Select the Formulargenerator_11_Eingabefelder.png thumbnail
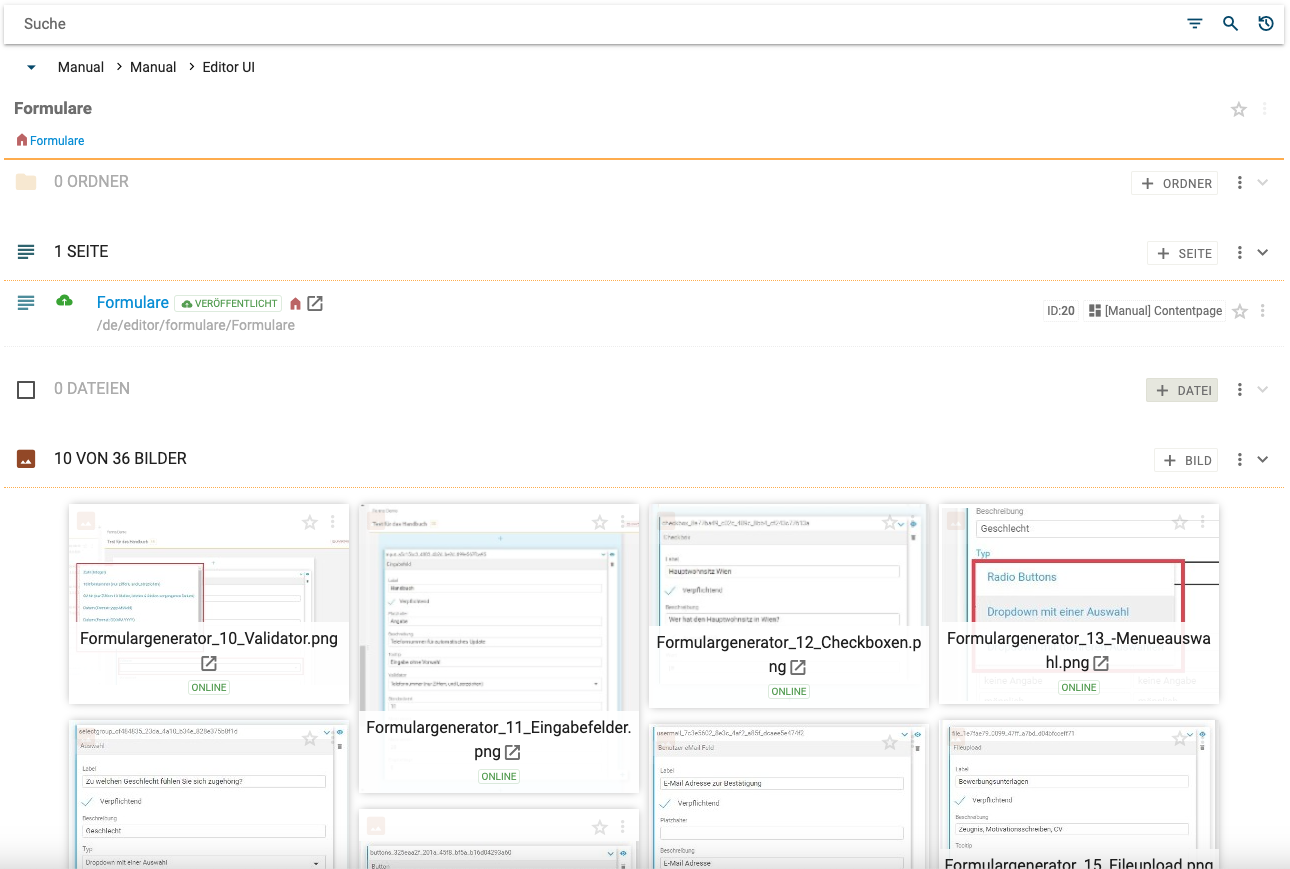This screenshot has height=869, width=1290. click(x=499, y=610)
